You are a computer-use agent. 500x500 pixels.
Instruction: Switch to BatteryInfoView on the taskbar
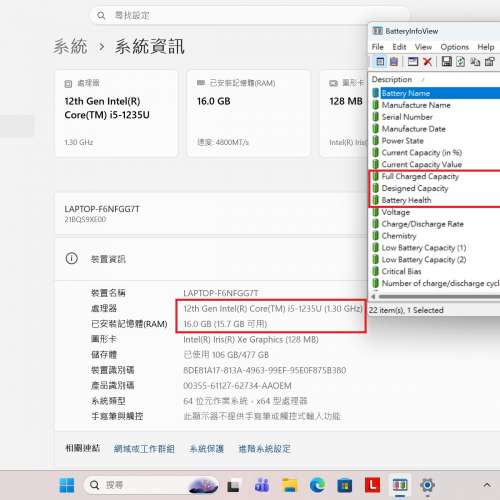pyautogui.click(x=400, y=485)
